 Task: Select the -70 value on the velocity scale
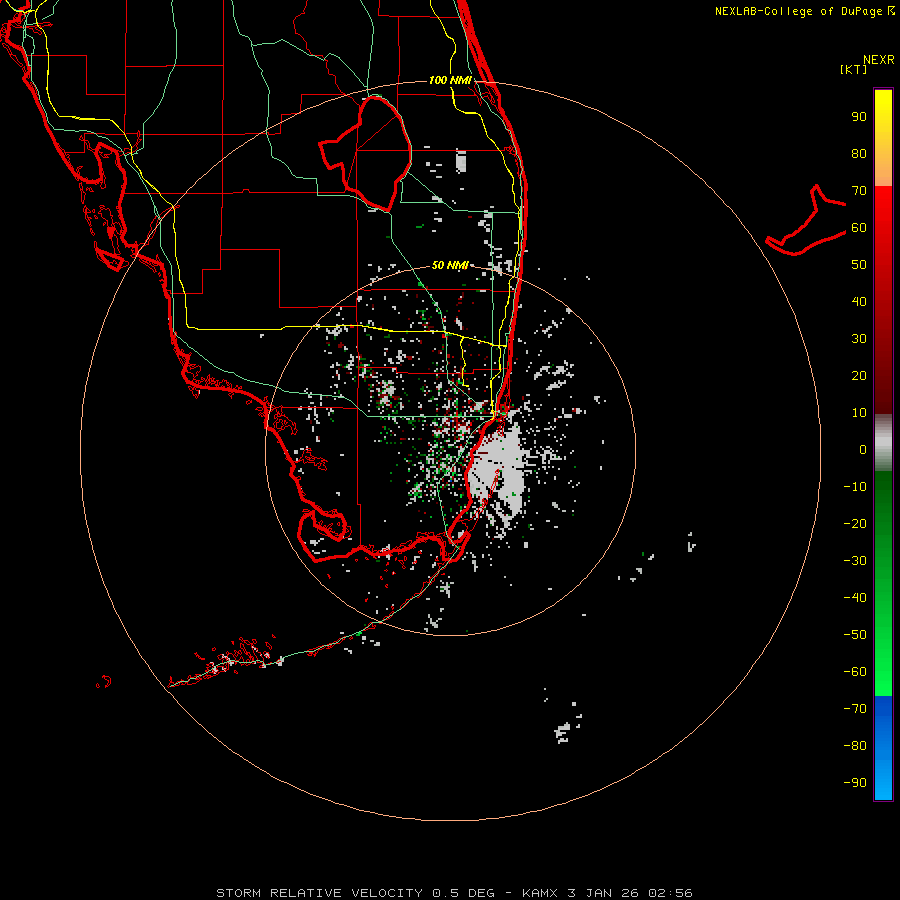[x=855, y=708]
